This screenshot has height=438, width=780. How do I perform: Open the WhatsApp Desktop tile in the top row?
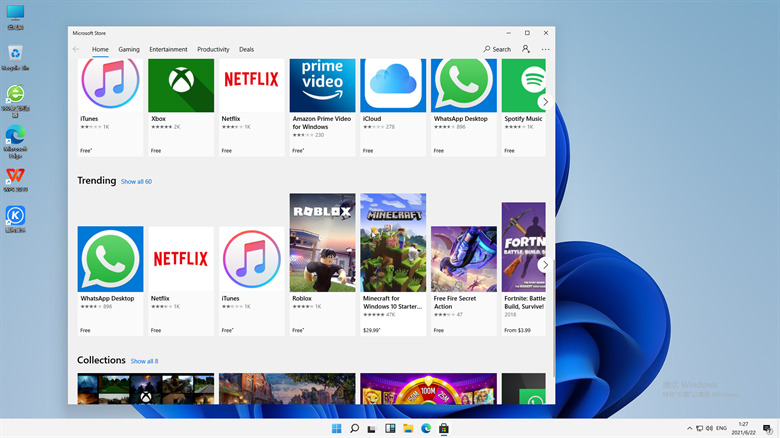[464, 108]
